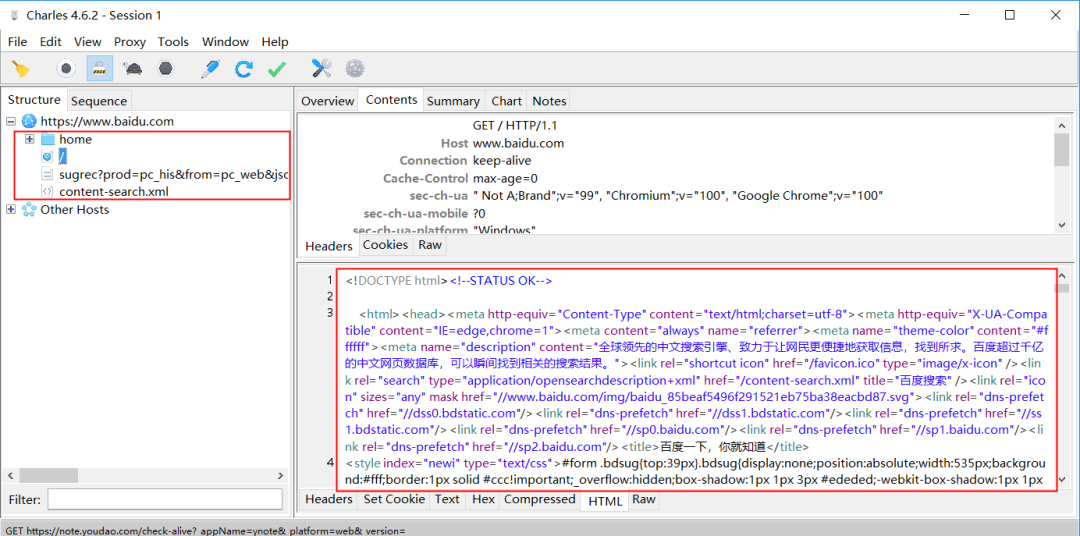The height and width of the screenshot is (536, 1080).
Task: Click the green validate checkmark icon
Action: 277,69
